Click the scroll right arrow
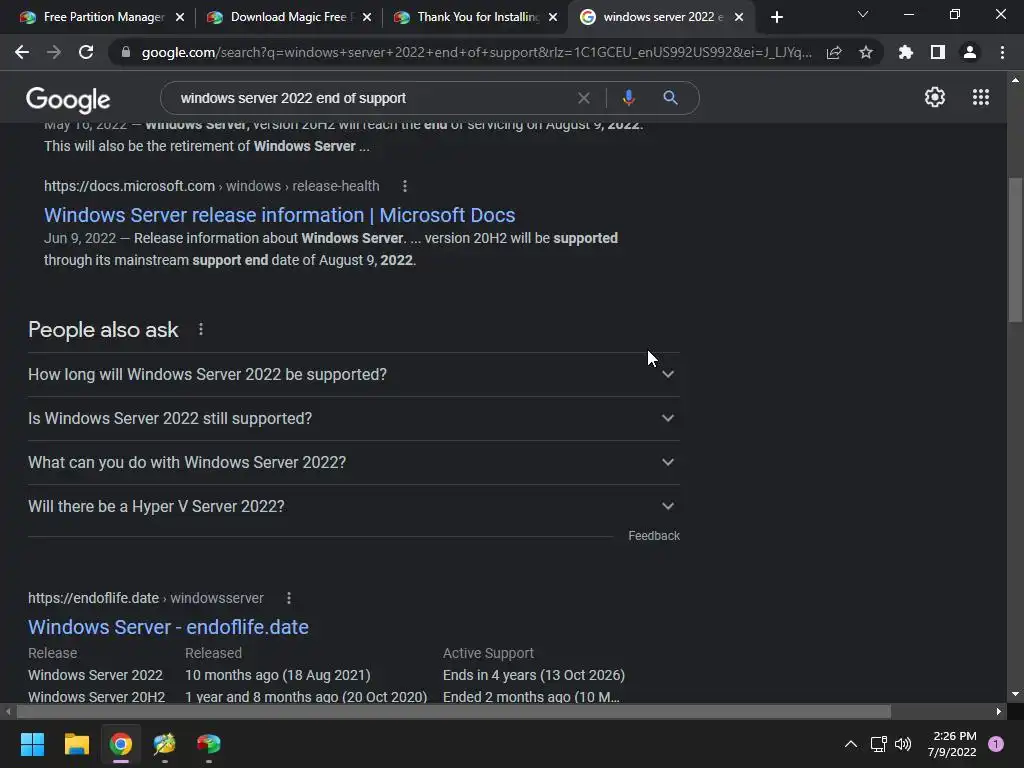The width and height of the screenshot is (1024, 768). (x=999, y=711)
